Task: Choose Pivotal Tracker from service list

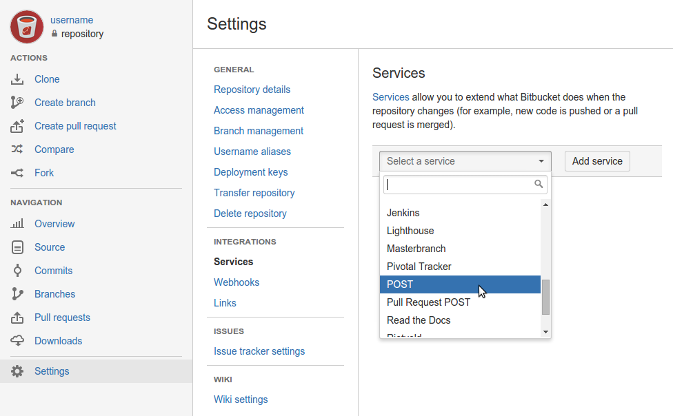Action: pos(460,266)
